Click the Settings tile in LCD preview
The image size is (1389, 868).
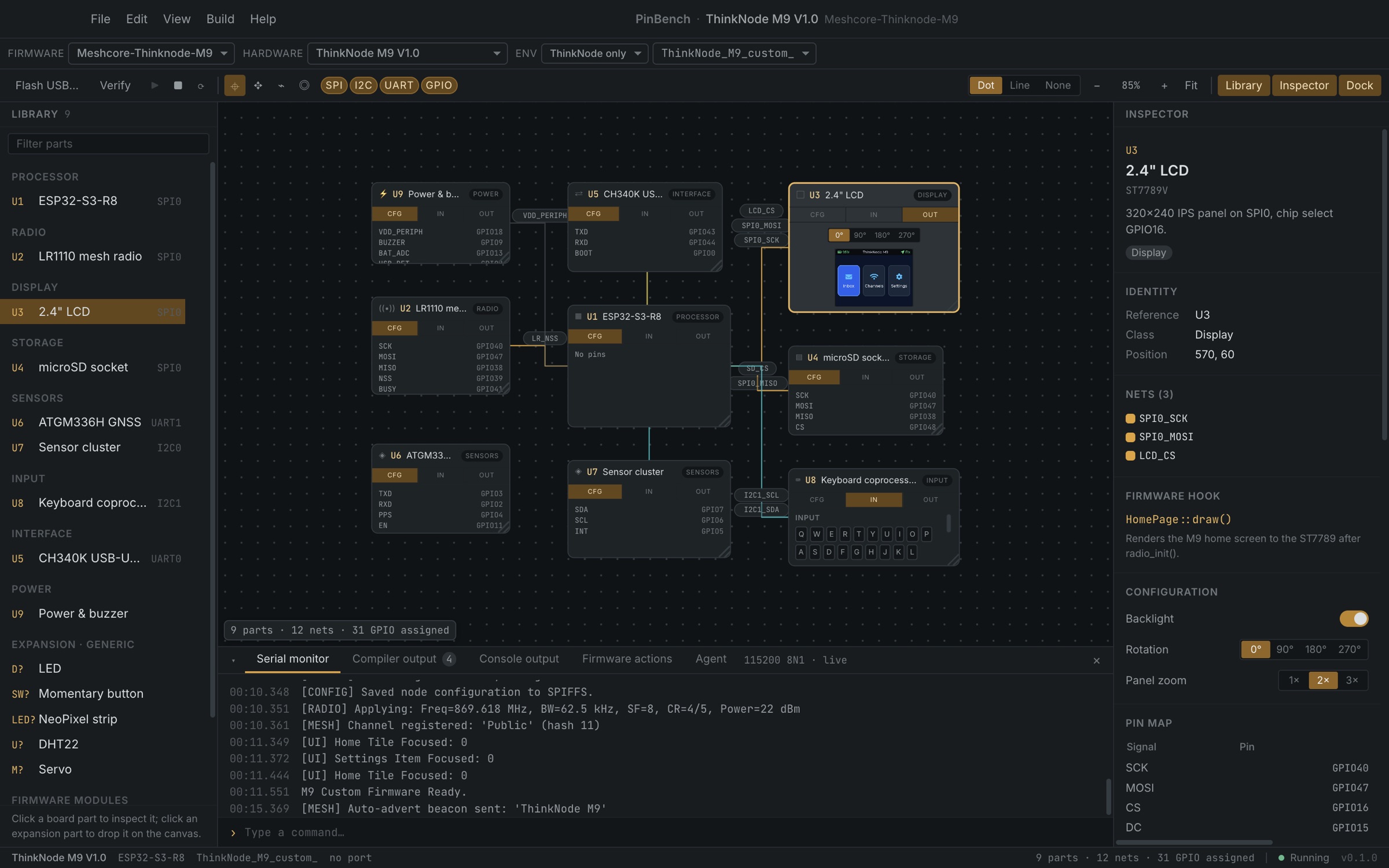tap(898, 280)
